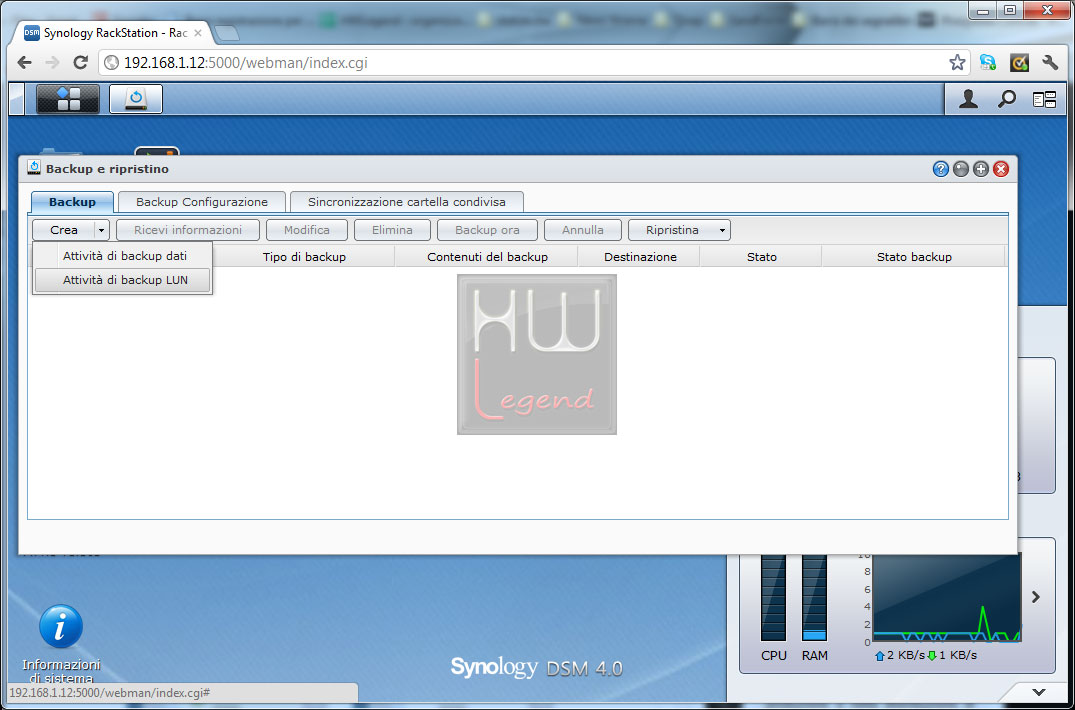Sort by Destinazione column
The height and width of the screenshot is (710, 1075).
coord(640,257)
